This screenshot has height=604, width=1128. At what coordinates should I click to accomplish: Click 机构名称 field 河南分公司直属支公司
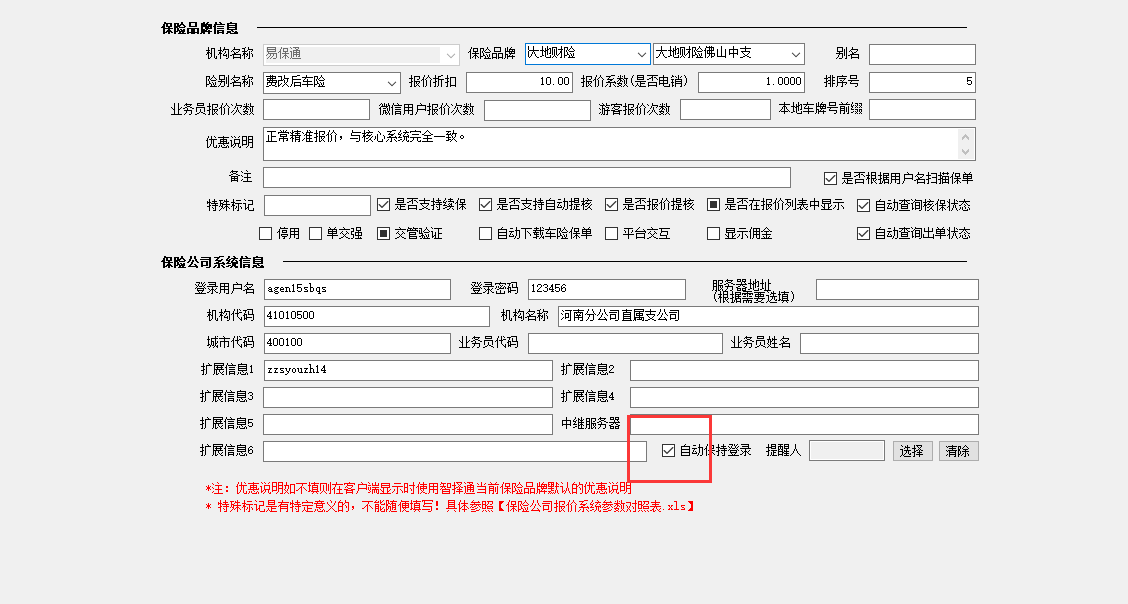[x=768, y=316]
